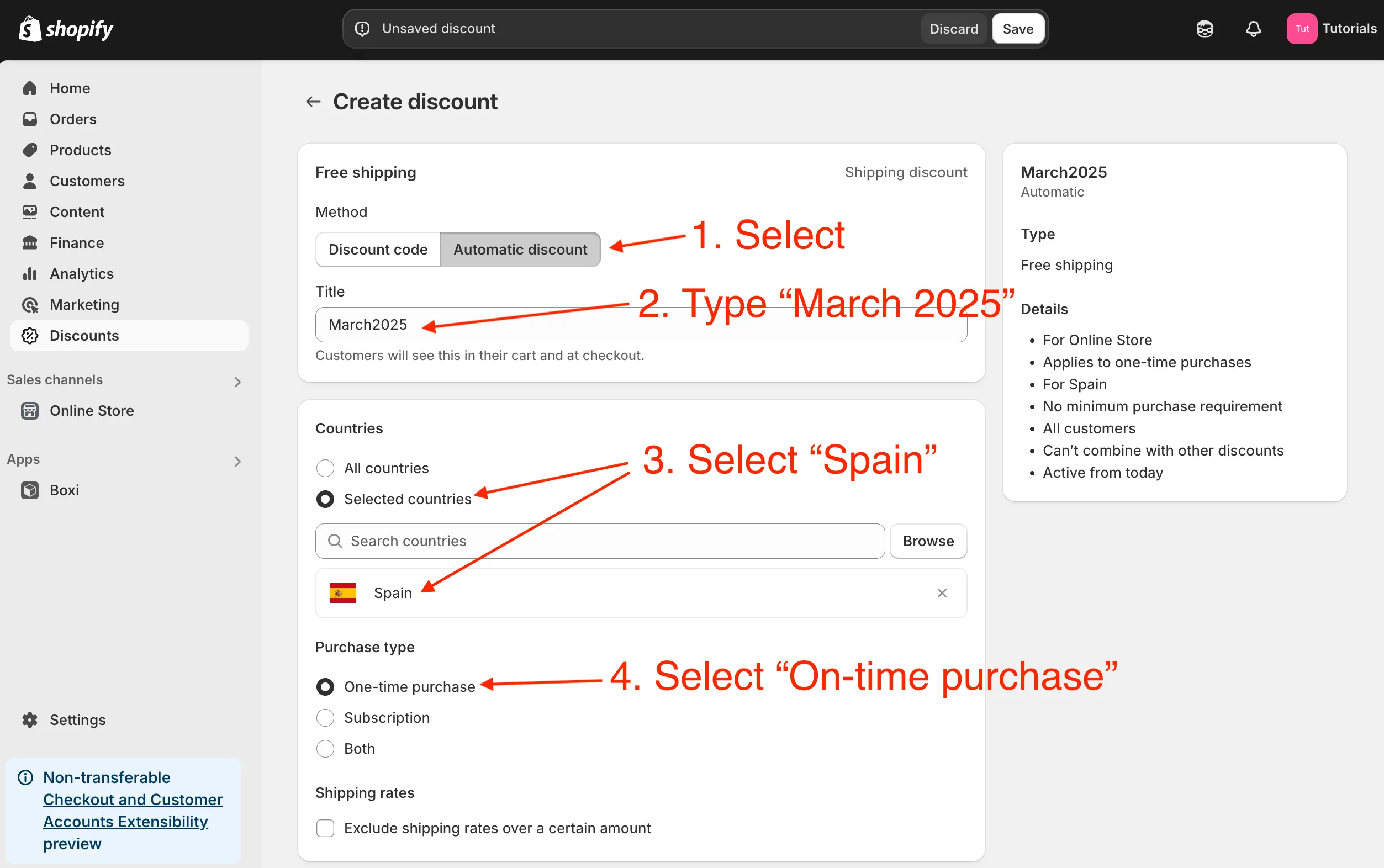
Task: Open the Boxi app
Action: point(64,490)
